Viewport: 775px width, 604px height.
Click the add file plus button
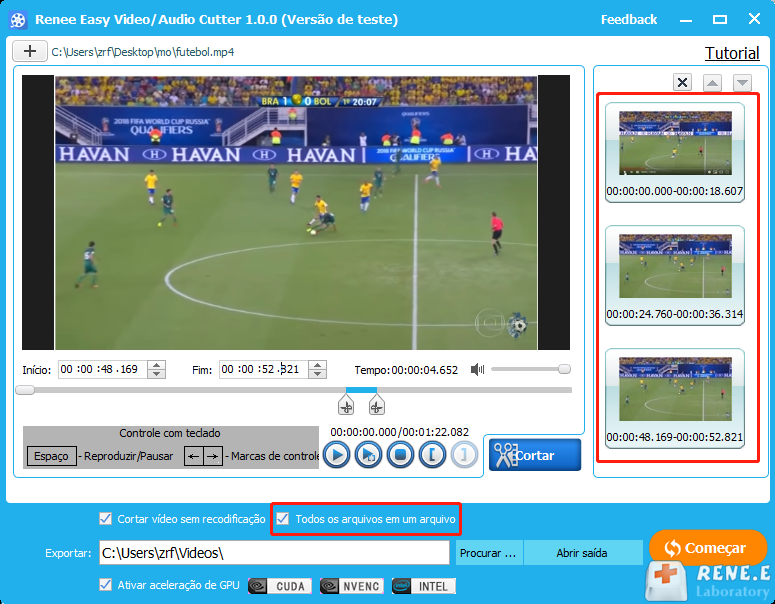pos(30,51)
